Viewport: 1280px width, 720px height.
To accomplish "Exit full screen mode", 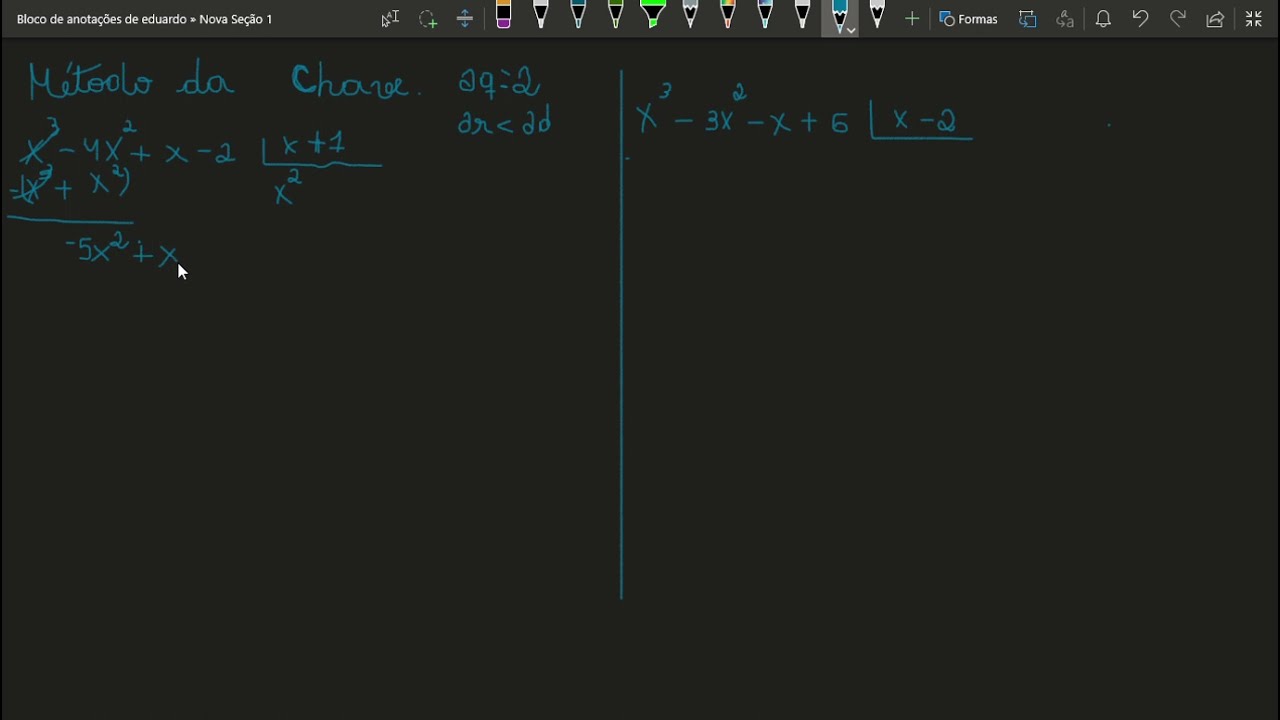I will coord(1253,19).
